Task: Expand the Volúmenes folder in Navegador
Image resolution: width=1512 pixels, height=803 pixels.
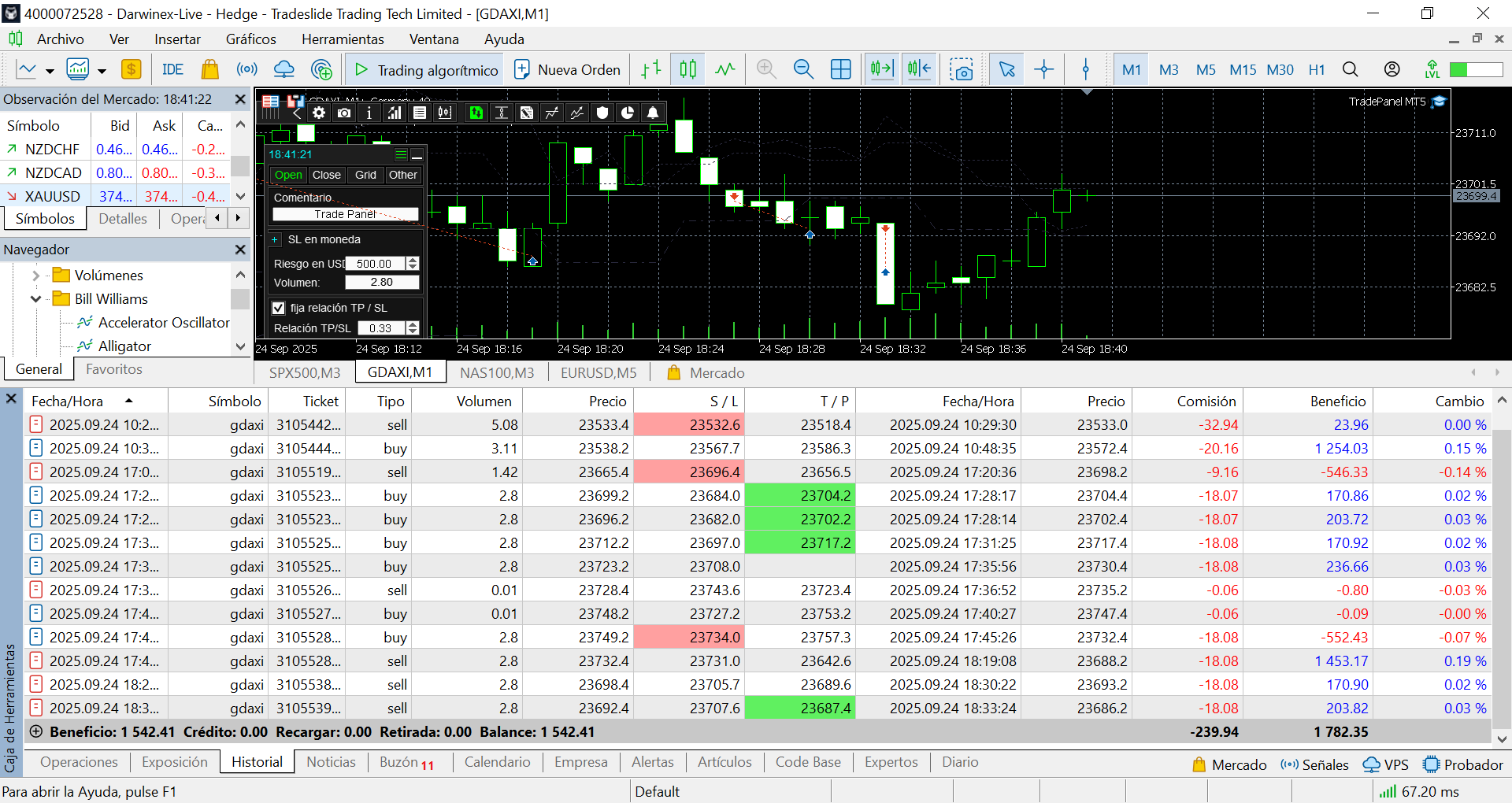Action: [35, 276]
